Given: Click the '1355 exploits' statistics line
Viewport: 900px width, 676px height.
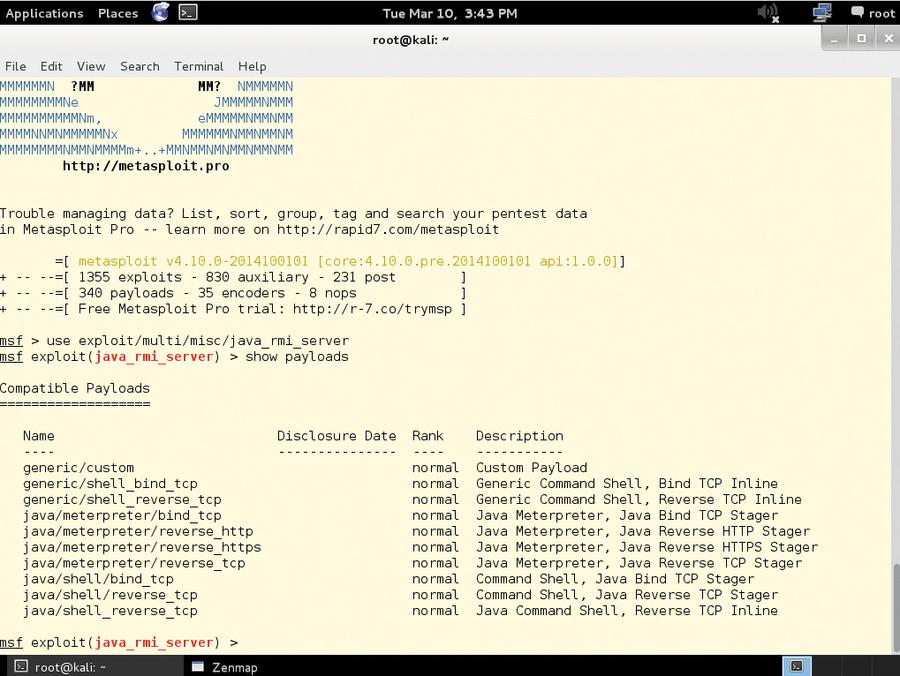Looking at the screenshot, I should click(233, 277).
